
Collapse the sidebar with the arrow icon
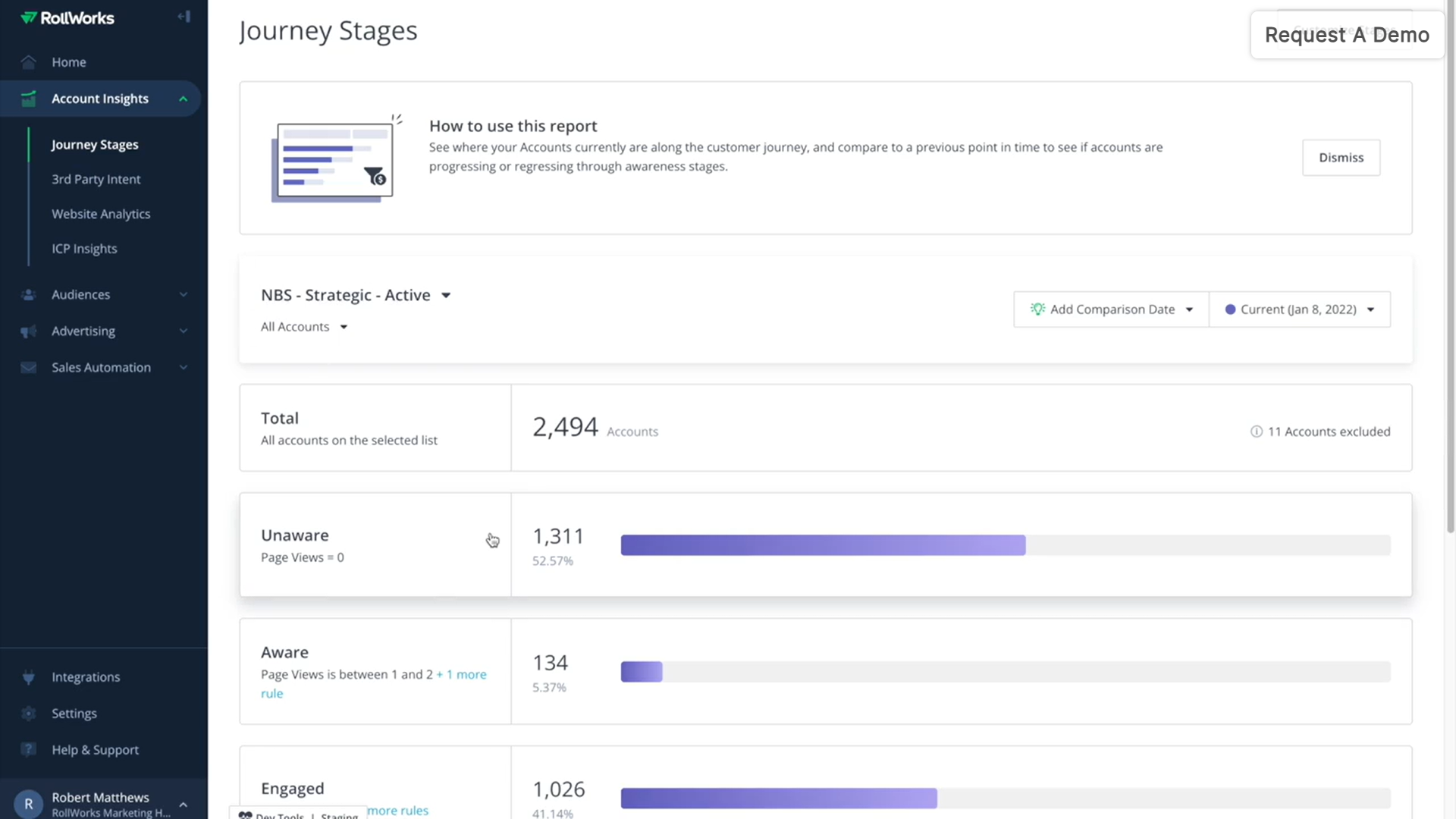(184, 17)
